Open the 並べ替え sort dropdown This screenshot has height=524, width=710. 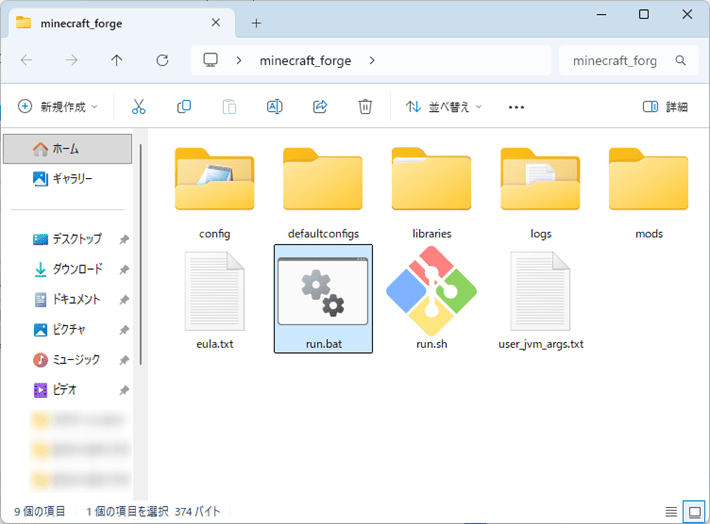click(444, 107)
